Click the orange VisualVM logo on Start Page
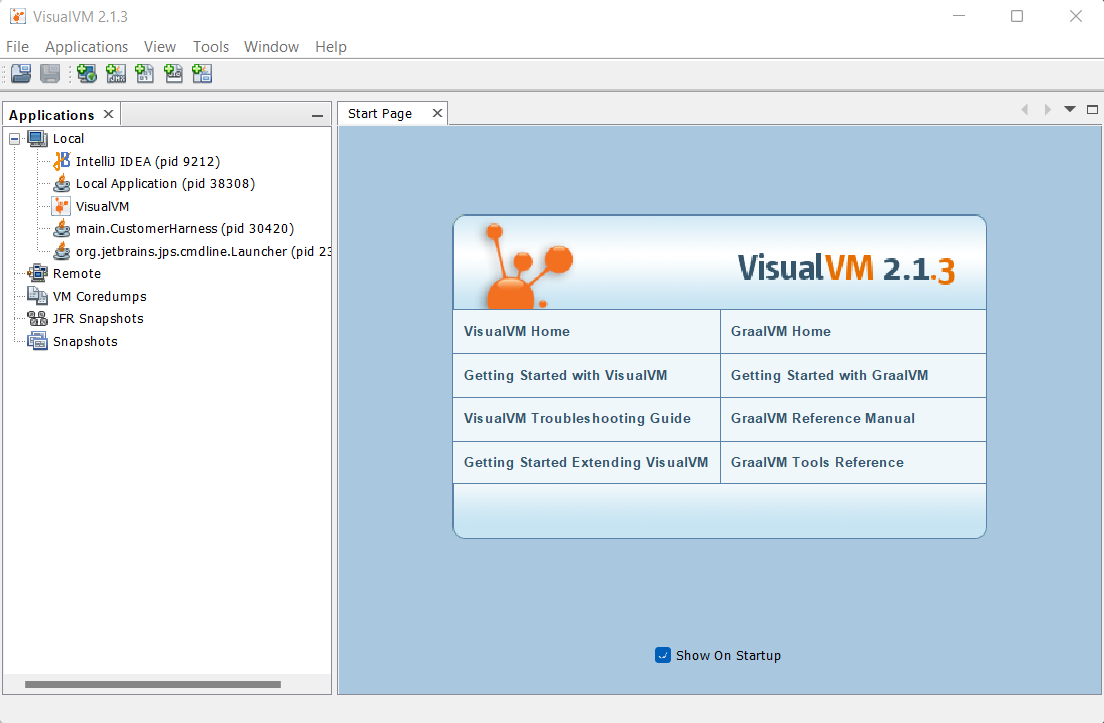The width and height of the screenshot is (1104, 723). click(x=529, y=266)
